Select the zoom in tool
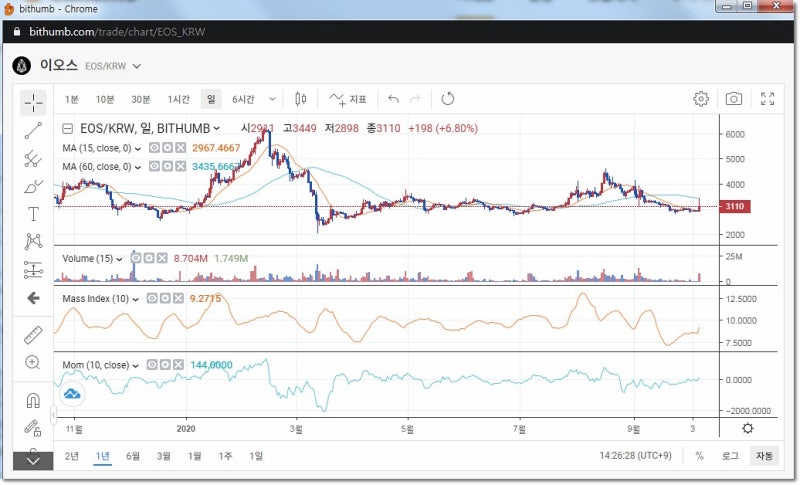The image size is (800, 485). click(x=33, y=363)
